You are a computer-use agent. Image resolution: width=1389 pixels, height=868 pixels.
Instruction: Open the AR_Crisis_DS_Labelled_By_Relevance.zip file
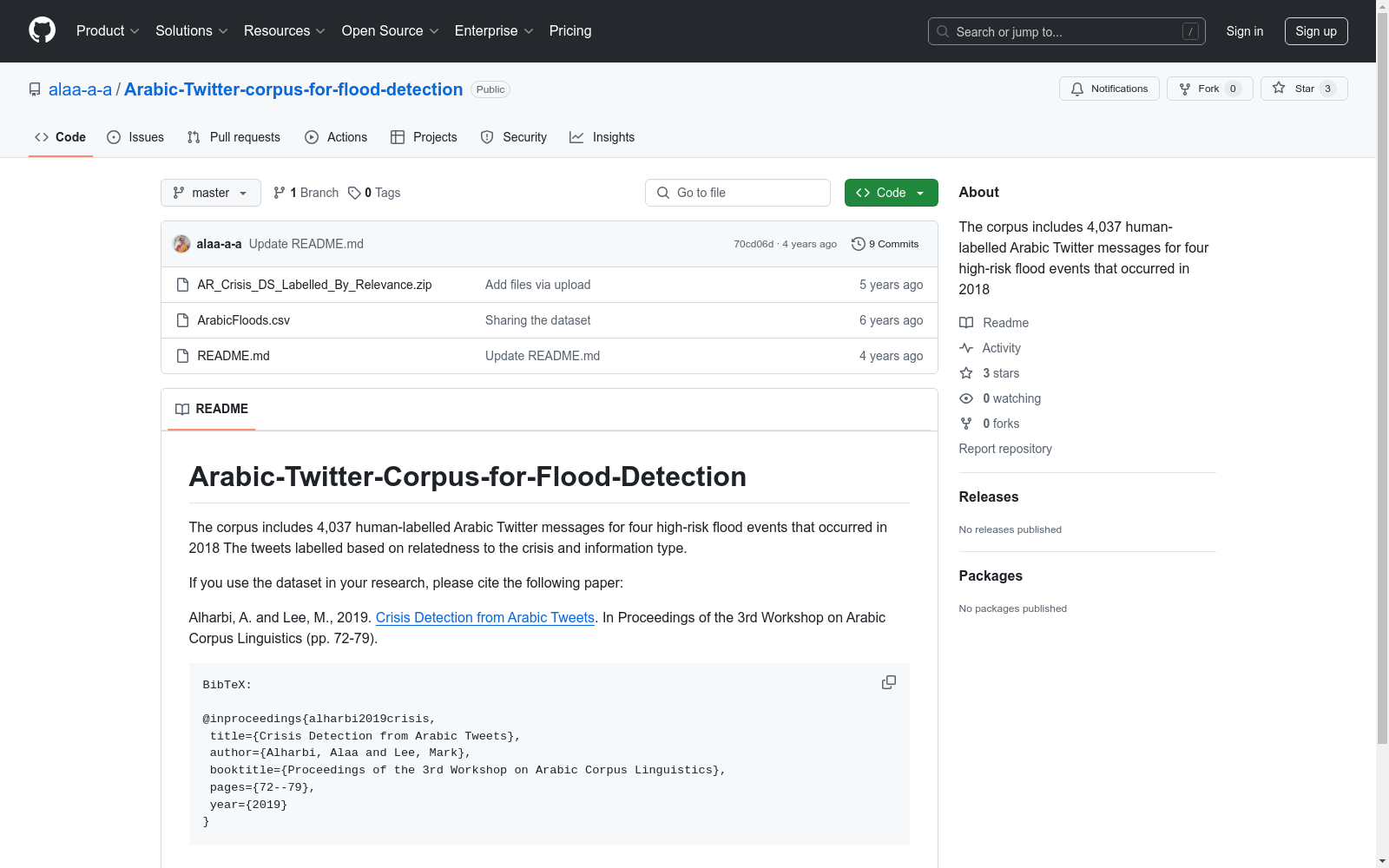coord(314,285)
